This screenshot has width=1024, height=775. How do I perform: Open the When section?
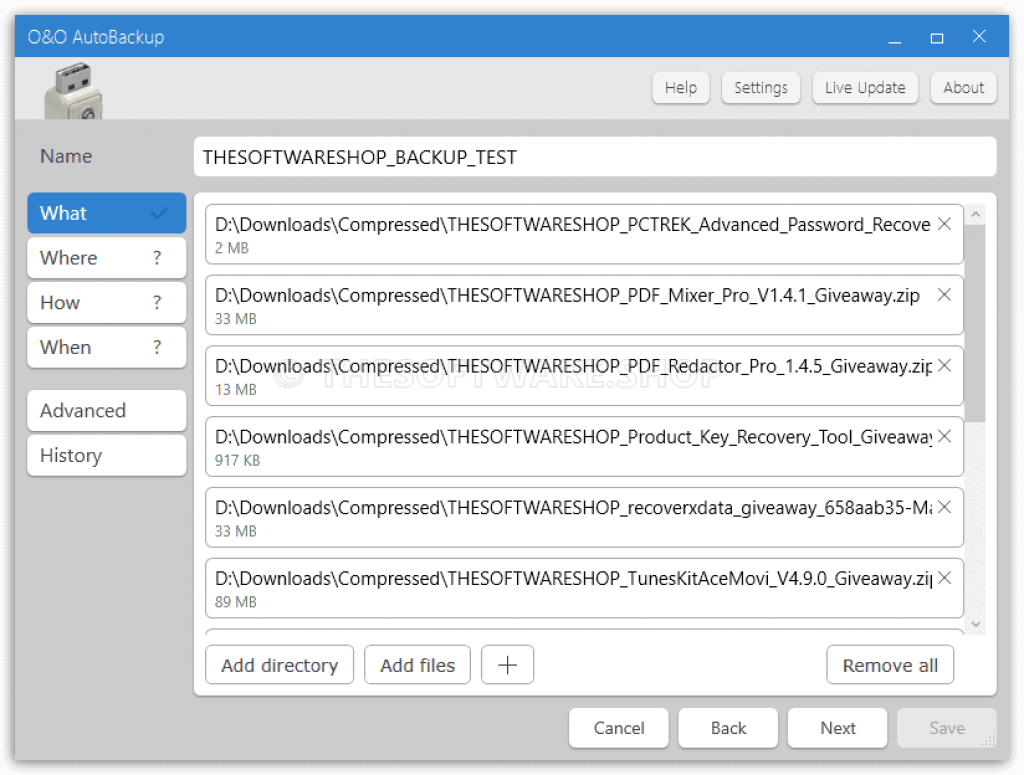106,347
